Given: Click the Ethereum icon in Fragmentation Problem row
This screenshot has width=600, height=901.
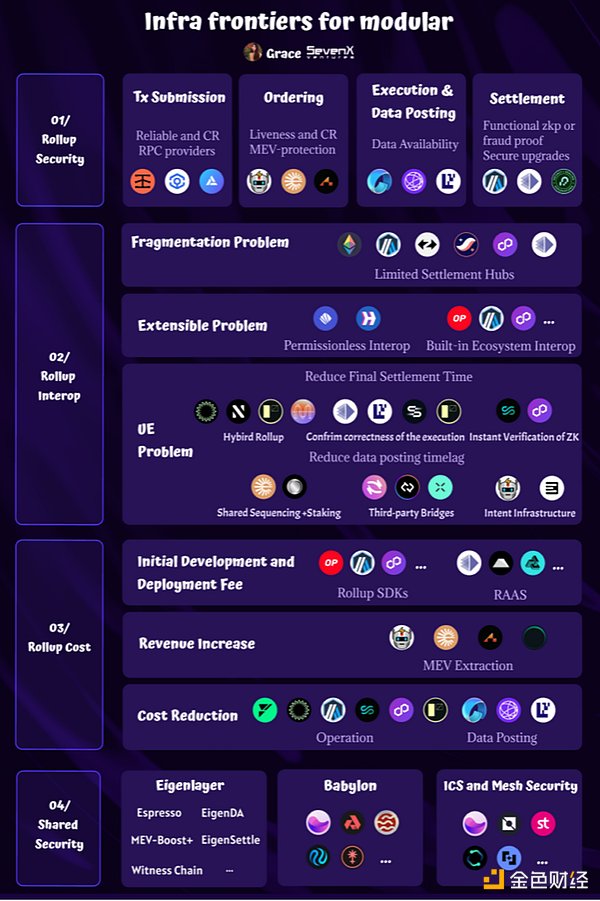Looking at the screenshot, I should pos(350,245).
